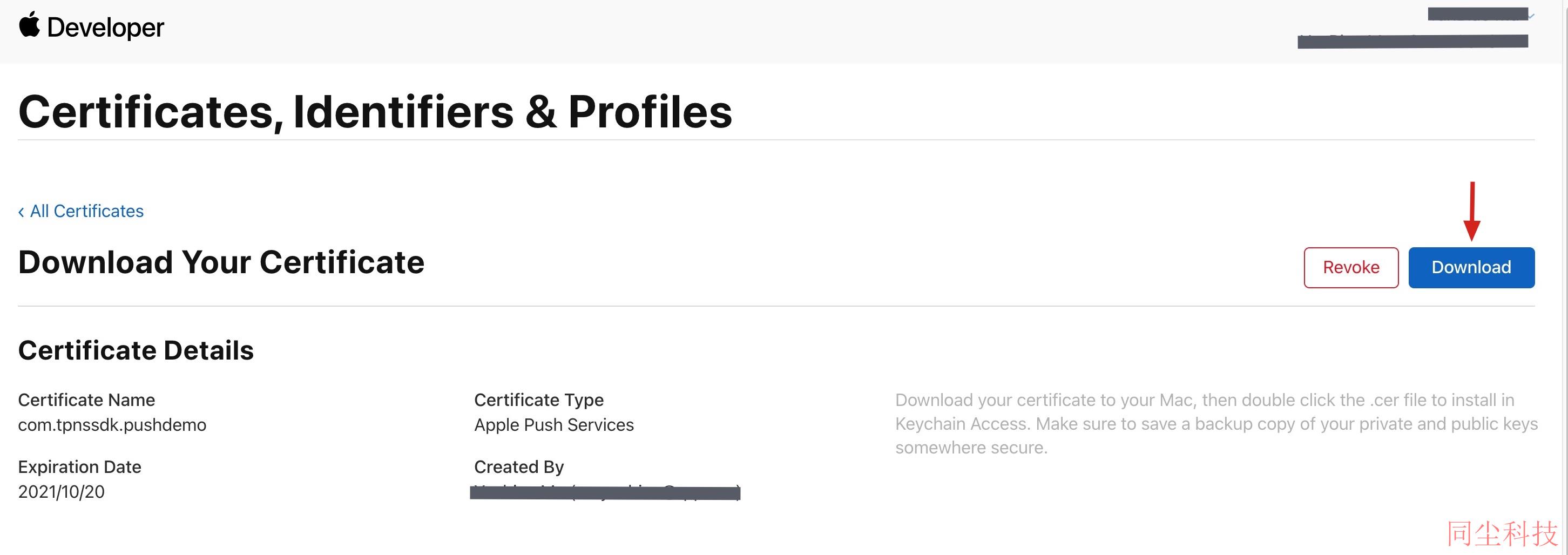
Task: Click the Apple logo icon
Action: (29, 25)
